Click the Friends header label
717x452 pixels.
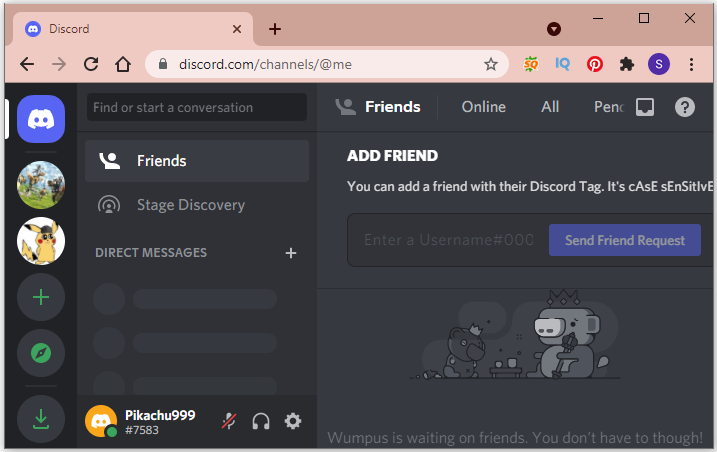(x=392, y=107)
